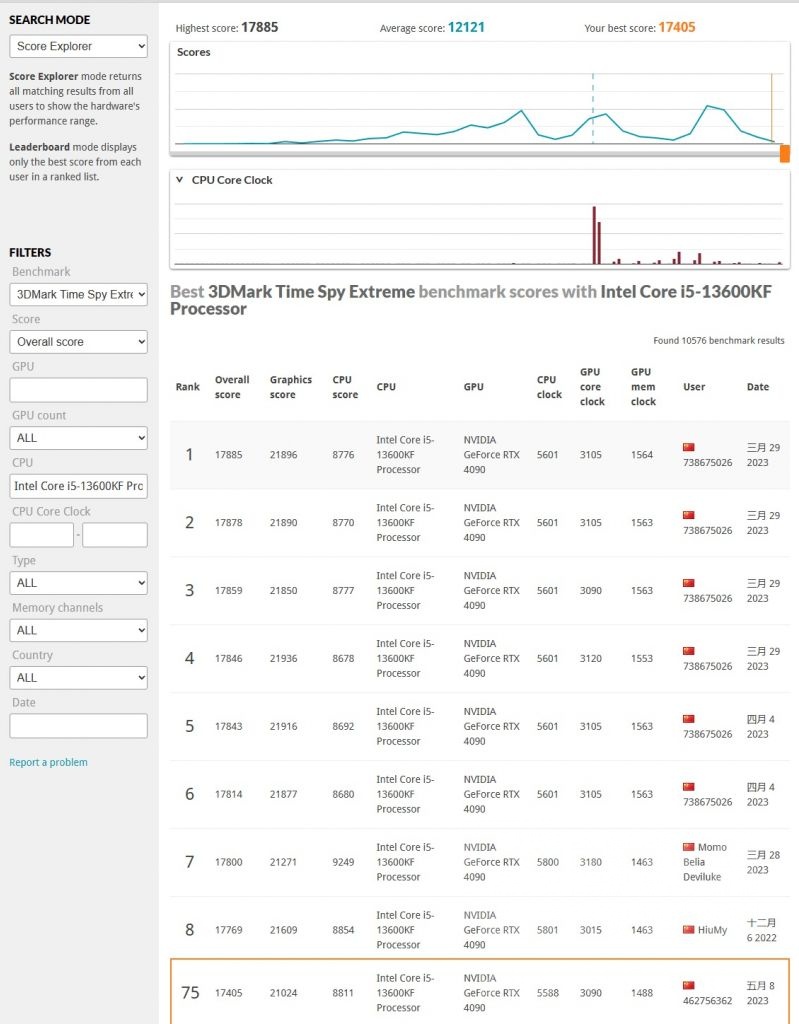Click the flag icon in rank 3 row
The image size is (799, 1024).
click(x=688, y=583)
